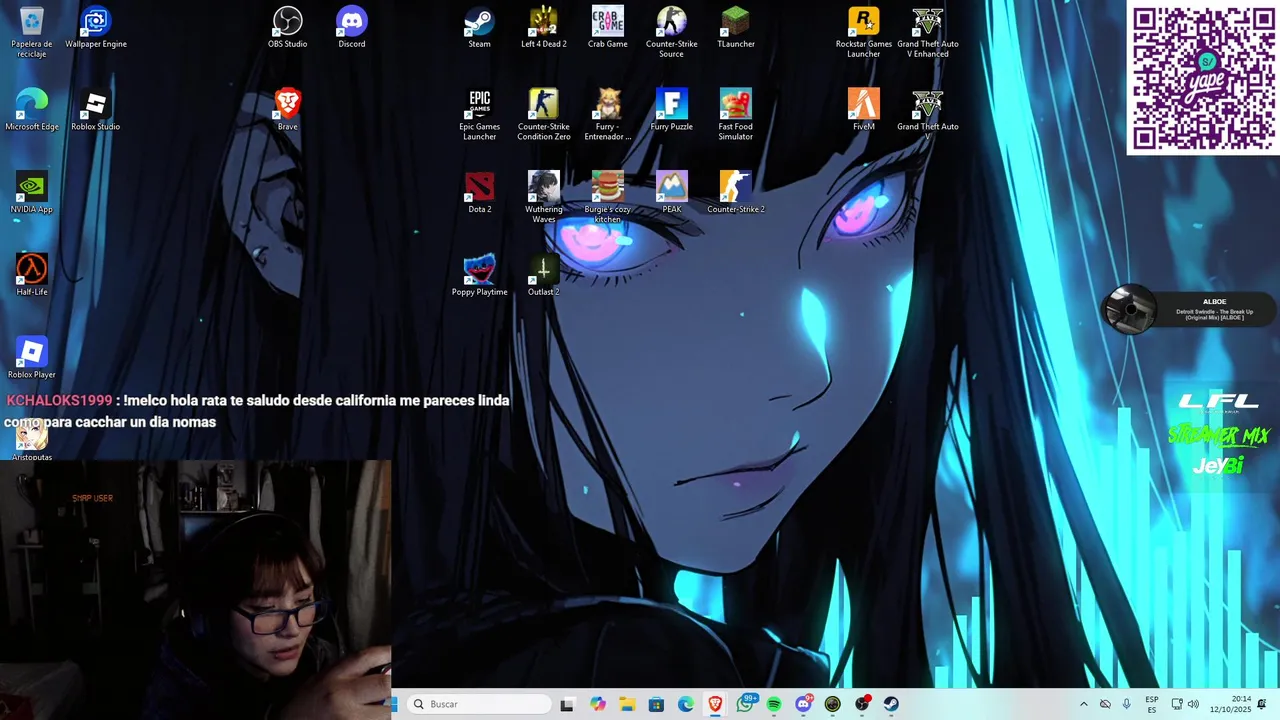Select the Roblox Player desktop icon
This screenshot has width=1280, height=720.
coord(32,358)
